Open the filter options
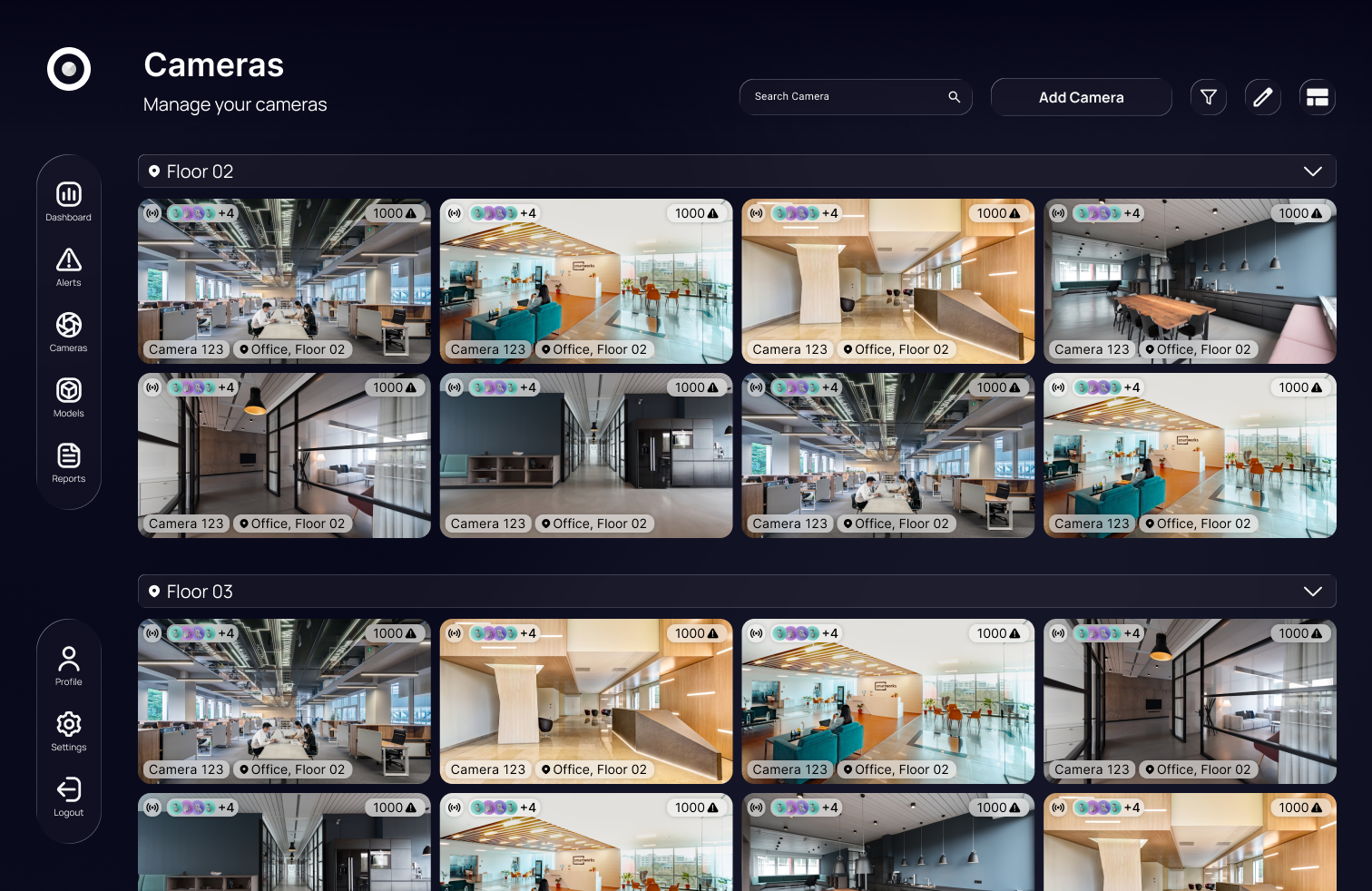The width and height of the screenshot is (1372, 891). [1208, 97]
